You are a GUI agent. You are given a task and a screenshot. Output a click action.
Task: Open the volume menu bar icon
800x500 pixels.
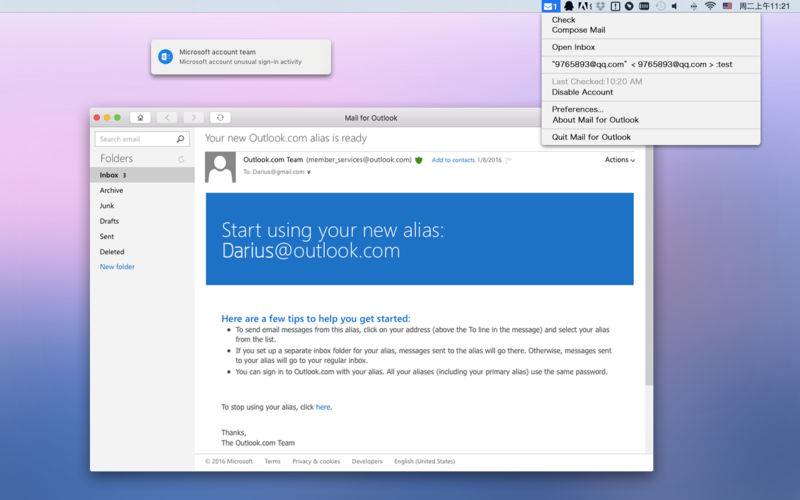(x=675, y=6)
